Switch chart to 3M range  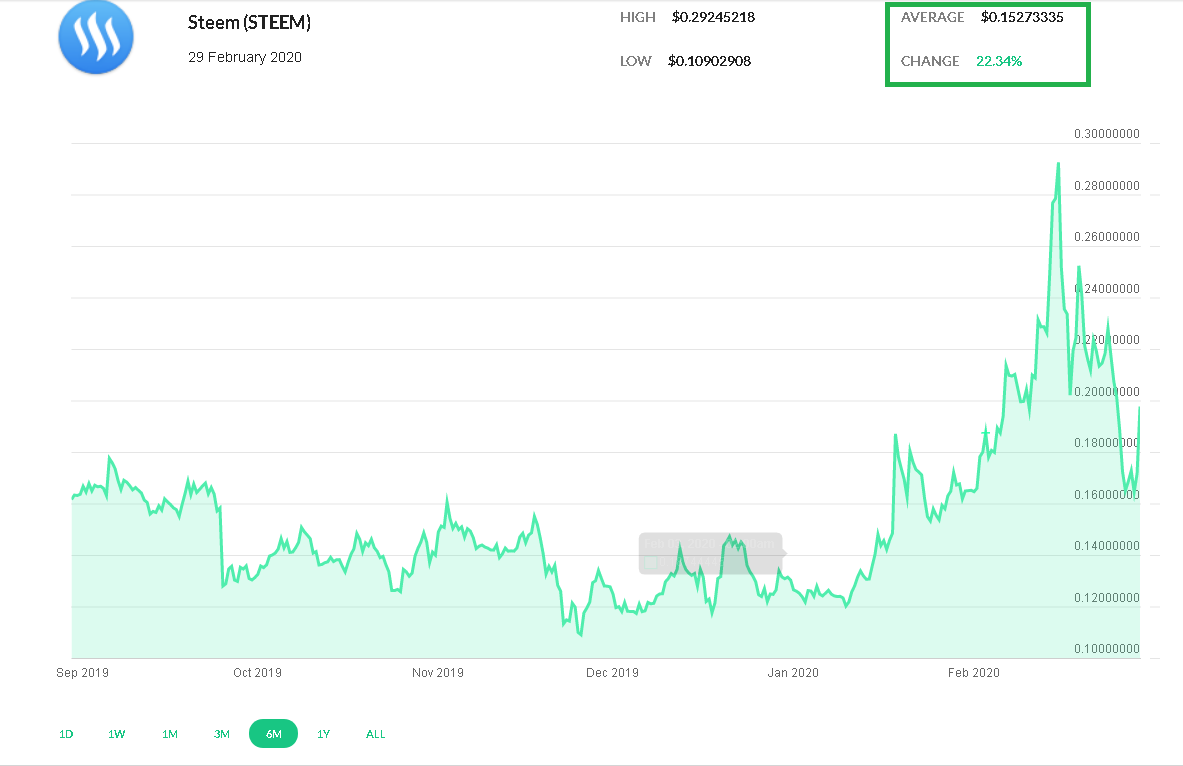pyautogui.click(x=221, y=734)
